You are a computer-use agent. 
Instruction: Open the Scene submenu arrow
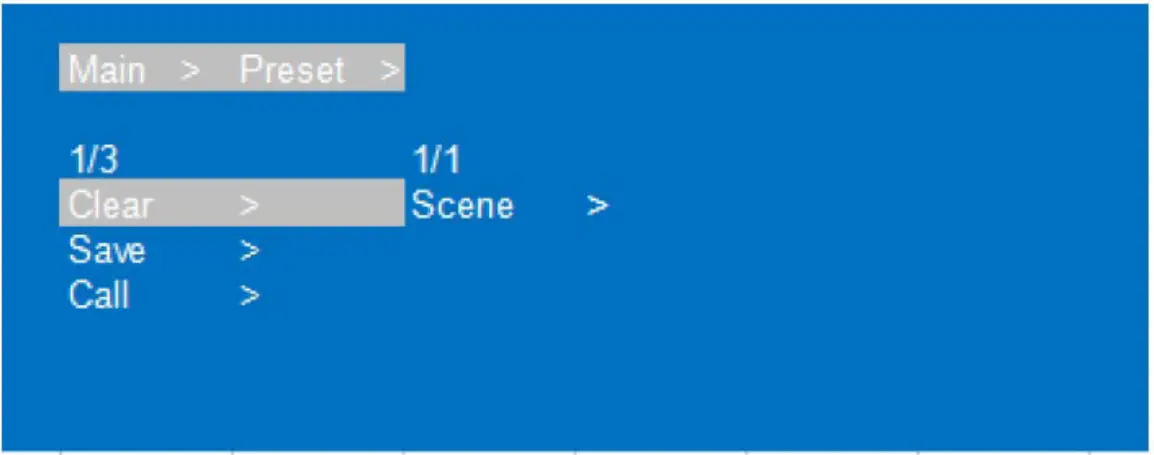[x=598, y=206]
